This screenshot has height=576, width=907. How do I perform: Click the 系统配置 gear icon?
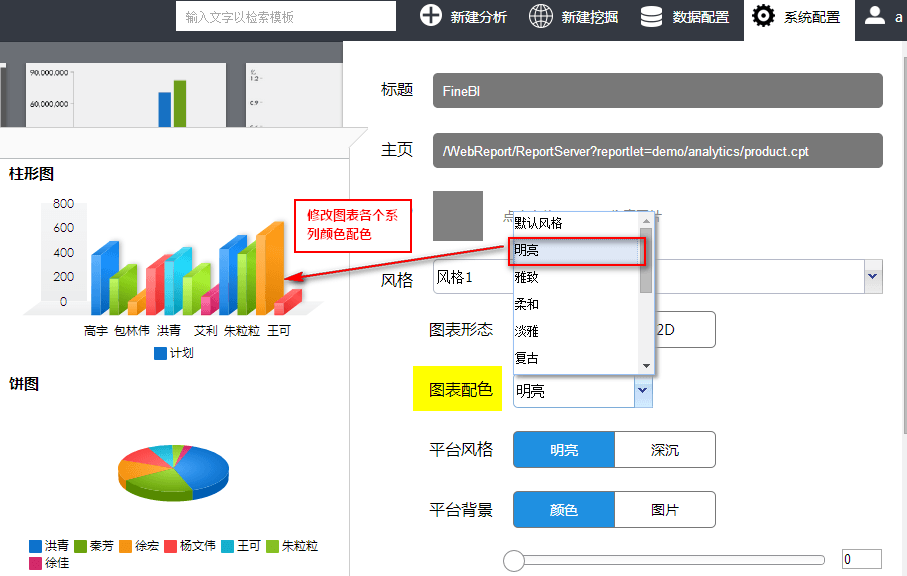tap(764, 16)
